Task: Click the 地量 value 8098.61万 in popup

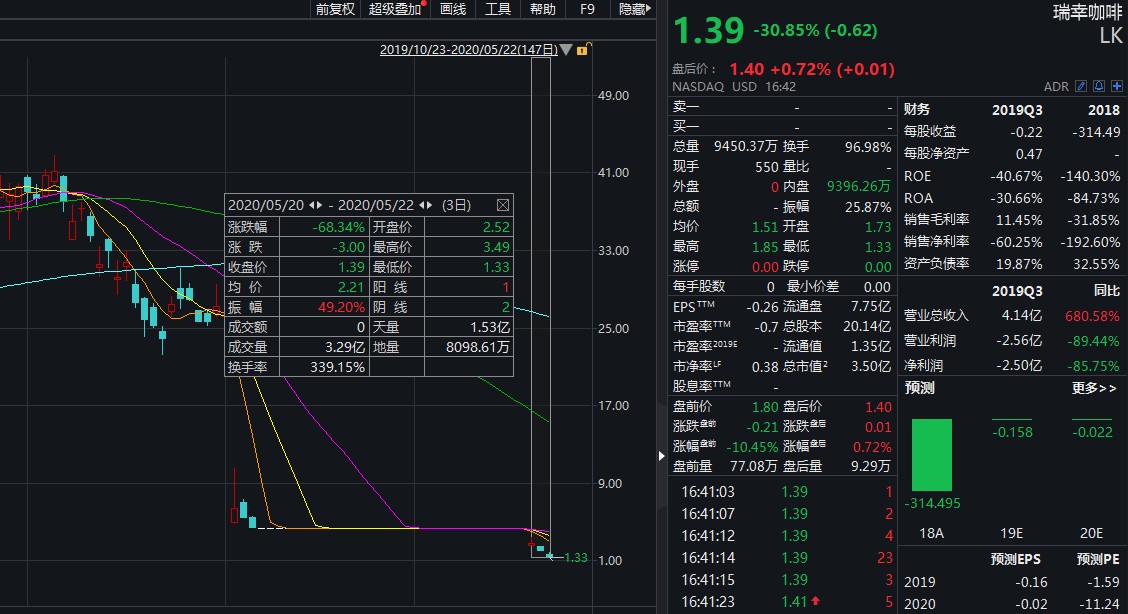Action: click(x=478, y=347)
